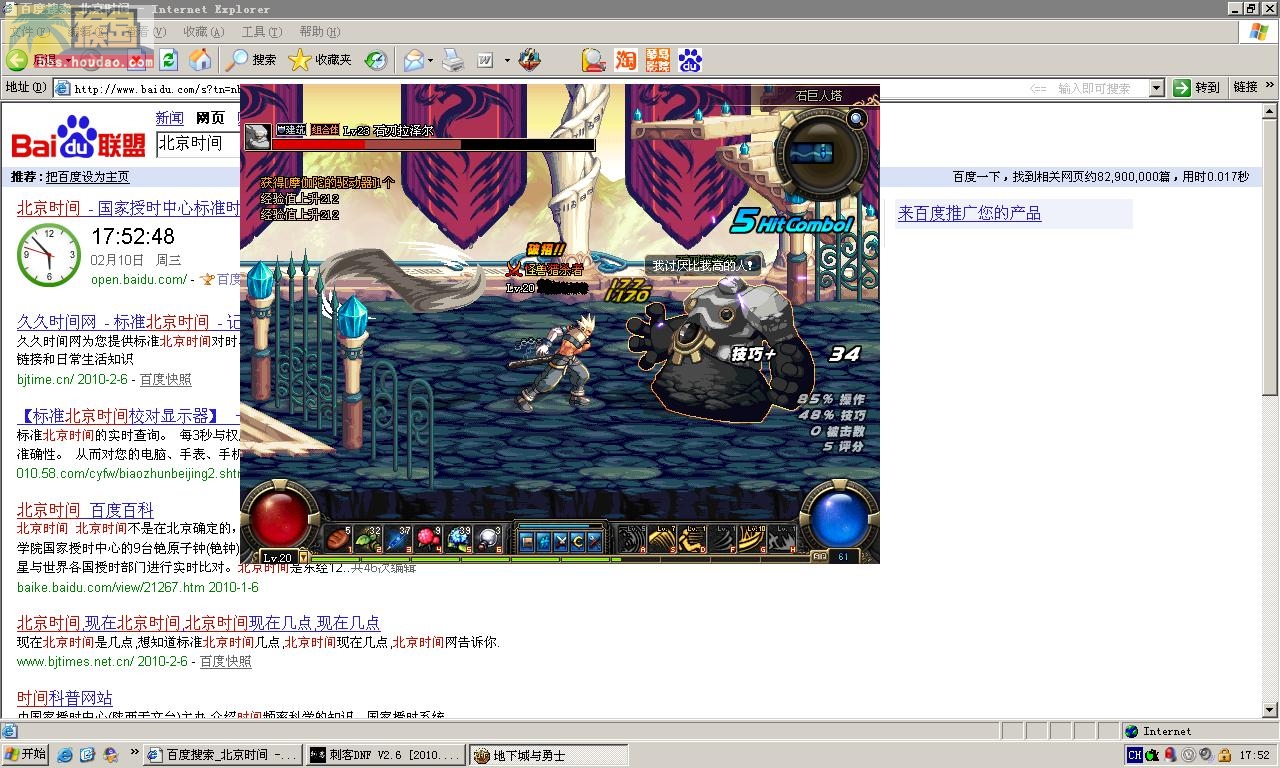
Task: Click the 开始 Start button
Action: [26, 755]
